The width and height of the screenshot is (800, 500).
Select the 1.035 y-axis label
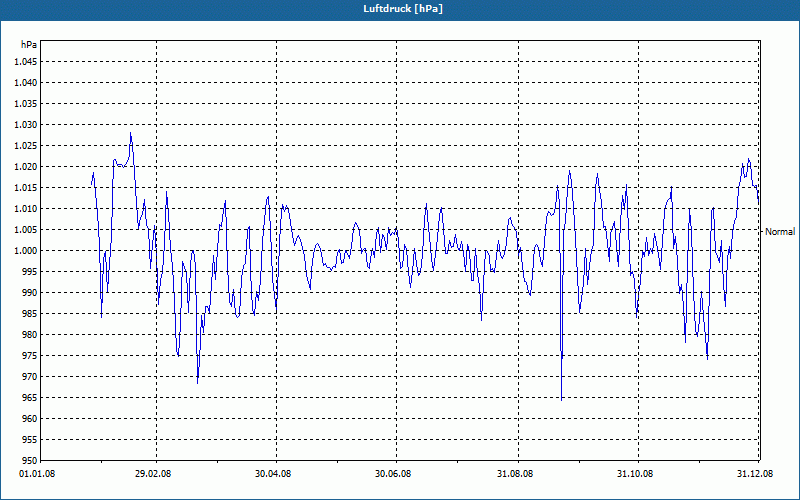coord(26,104)
